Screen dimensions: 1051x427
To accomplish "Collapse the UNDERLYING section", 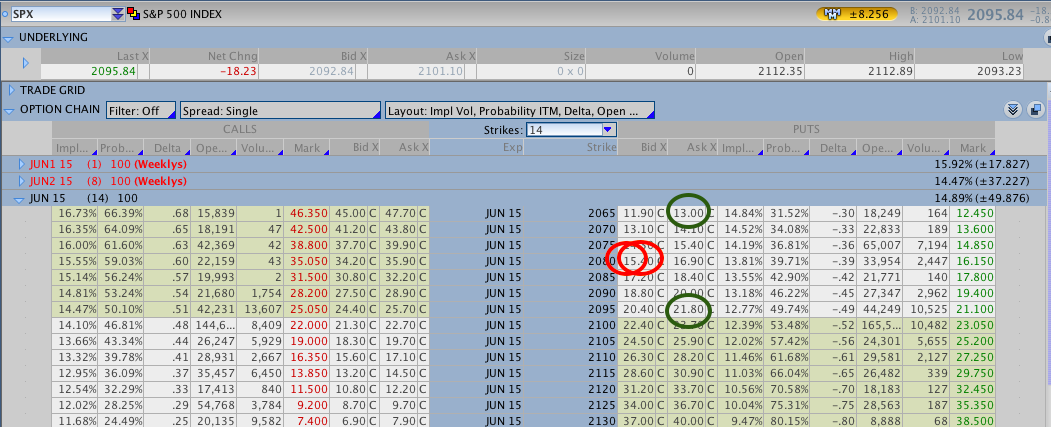I will [9, 37].
